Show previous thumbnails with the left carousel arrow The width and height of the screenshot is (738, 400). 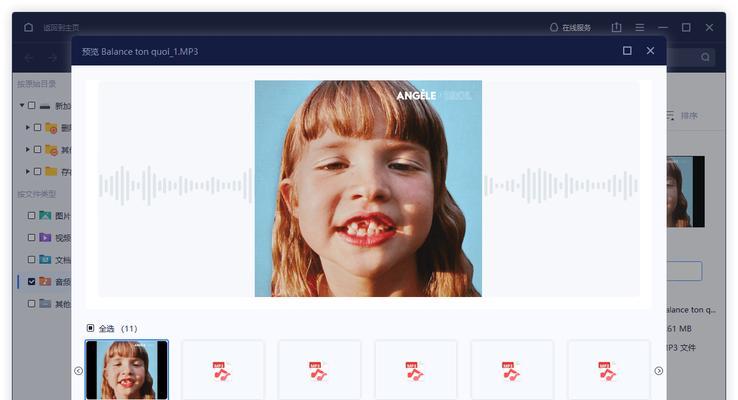[78, 371]
